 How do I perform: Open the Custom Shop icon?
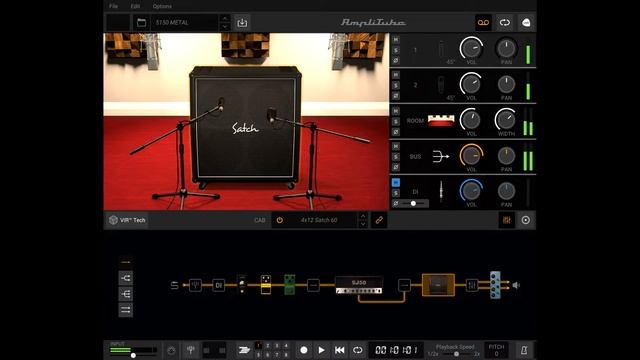click(x=526, y=22)
